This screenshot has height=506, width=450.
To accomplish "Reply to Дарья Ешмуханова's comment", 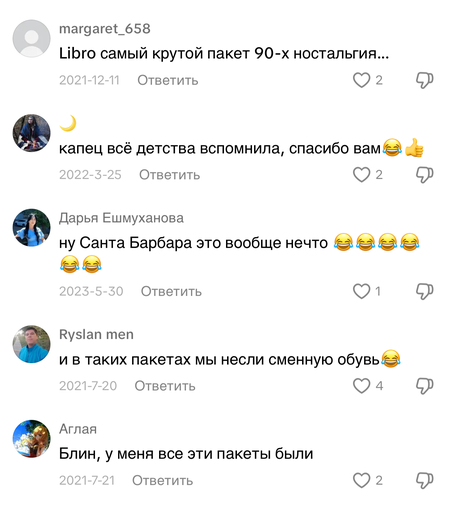I will tap(171, 291).
